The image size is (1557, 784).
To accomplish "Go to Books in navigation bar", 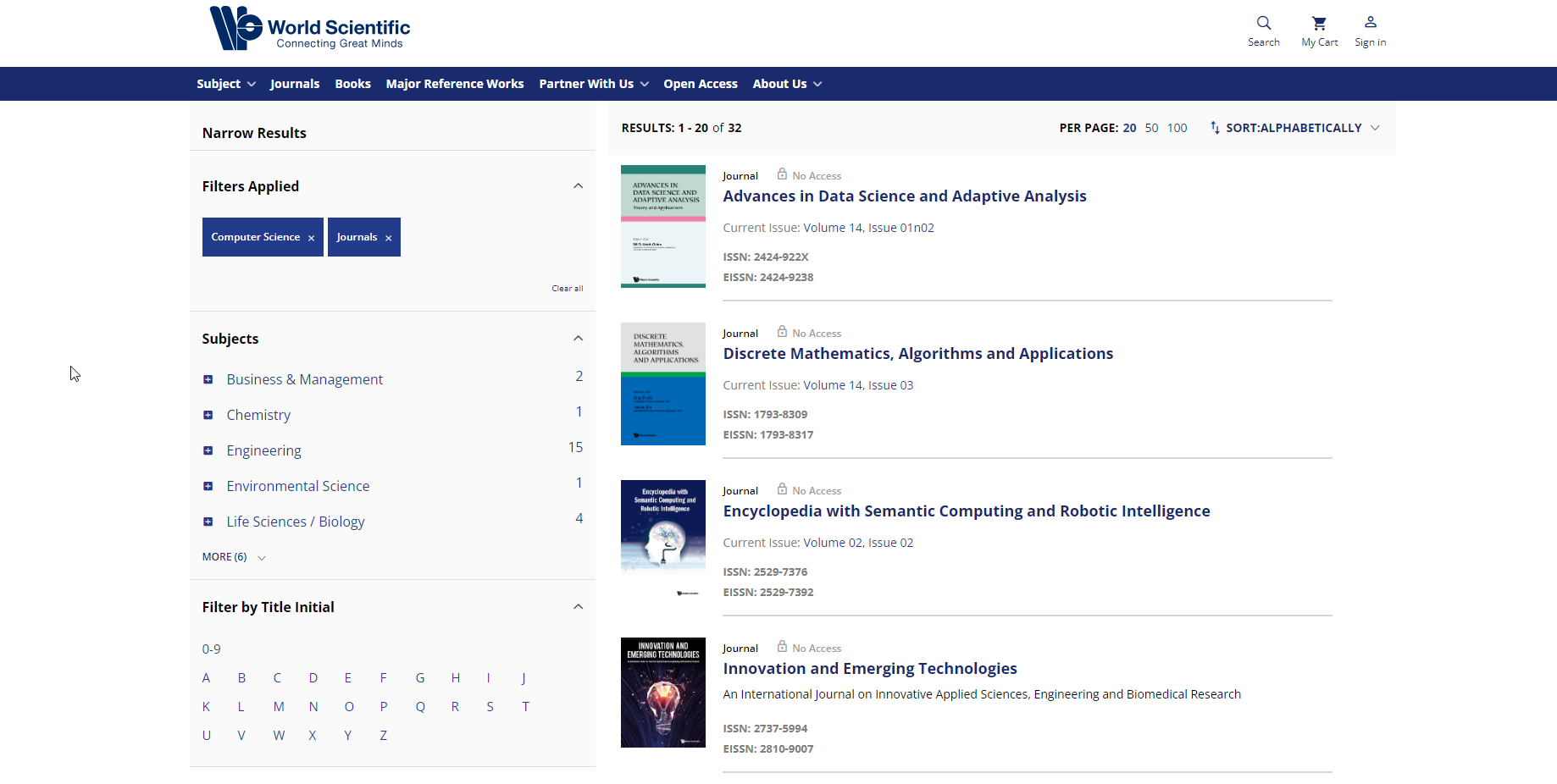I will (352, 84).
